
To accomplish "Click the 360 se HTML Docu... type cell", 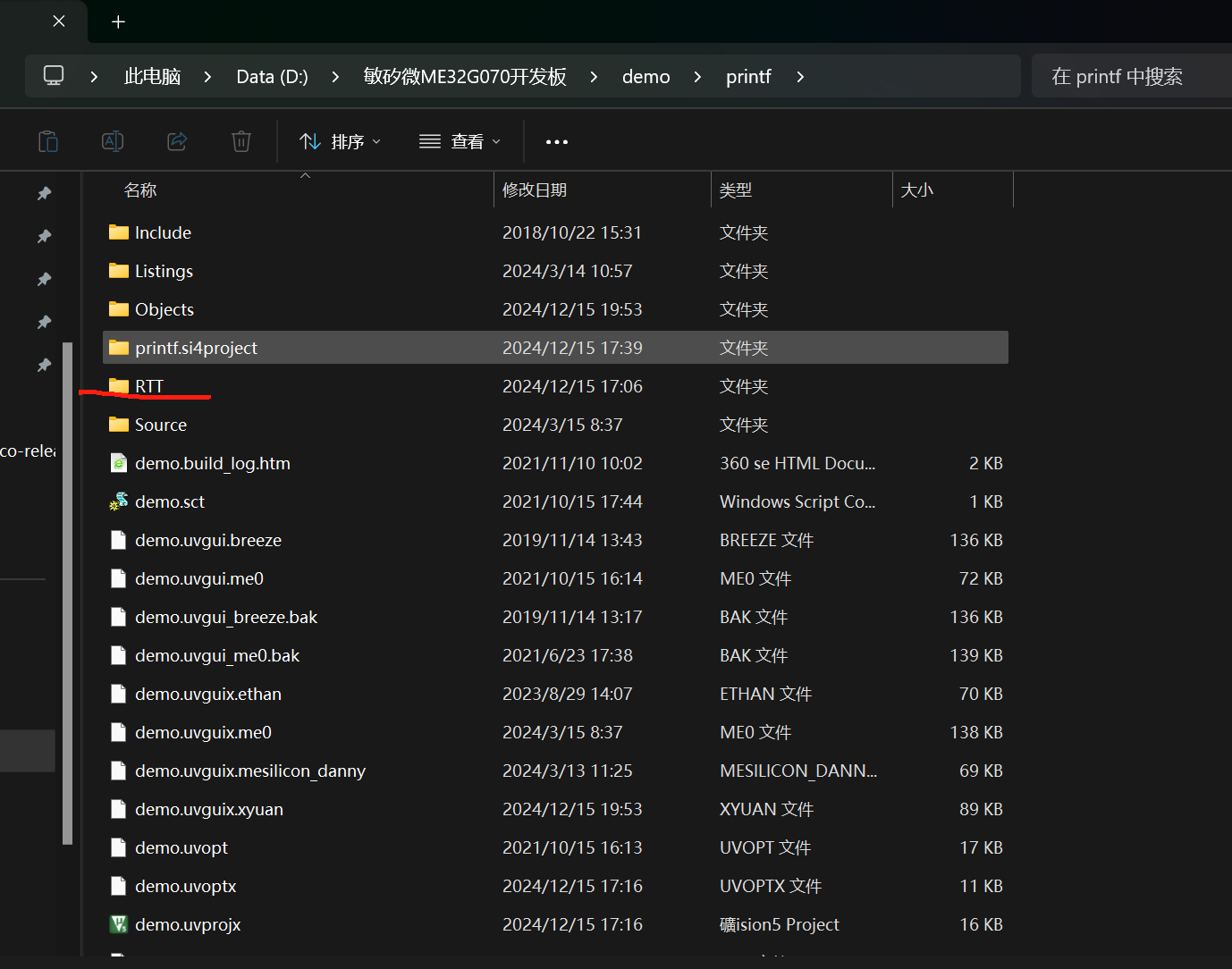I will (x=797, y=463).
